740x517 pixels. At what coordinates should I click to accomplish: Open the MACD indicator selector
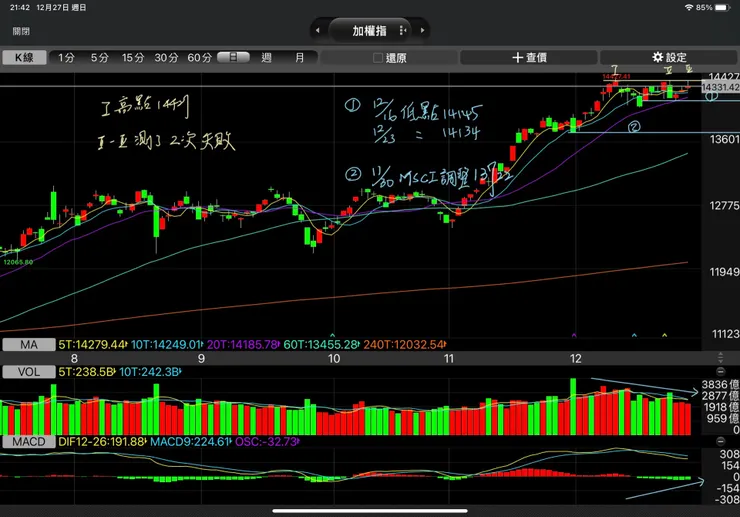pos(29,442)
